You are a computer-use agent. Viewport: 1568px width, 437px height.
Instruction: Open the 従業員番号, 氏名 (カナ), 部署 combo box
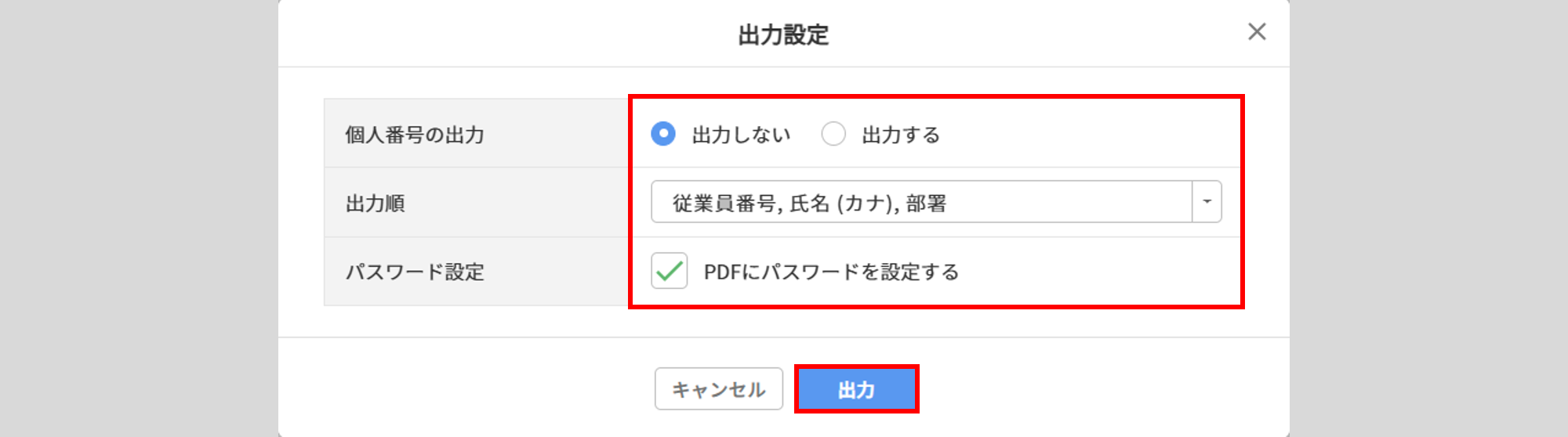pos(921,202)
